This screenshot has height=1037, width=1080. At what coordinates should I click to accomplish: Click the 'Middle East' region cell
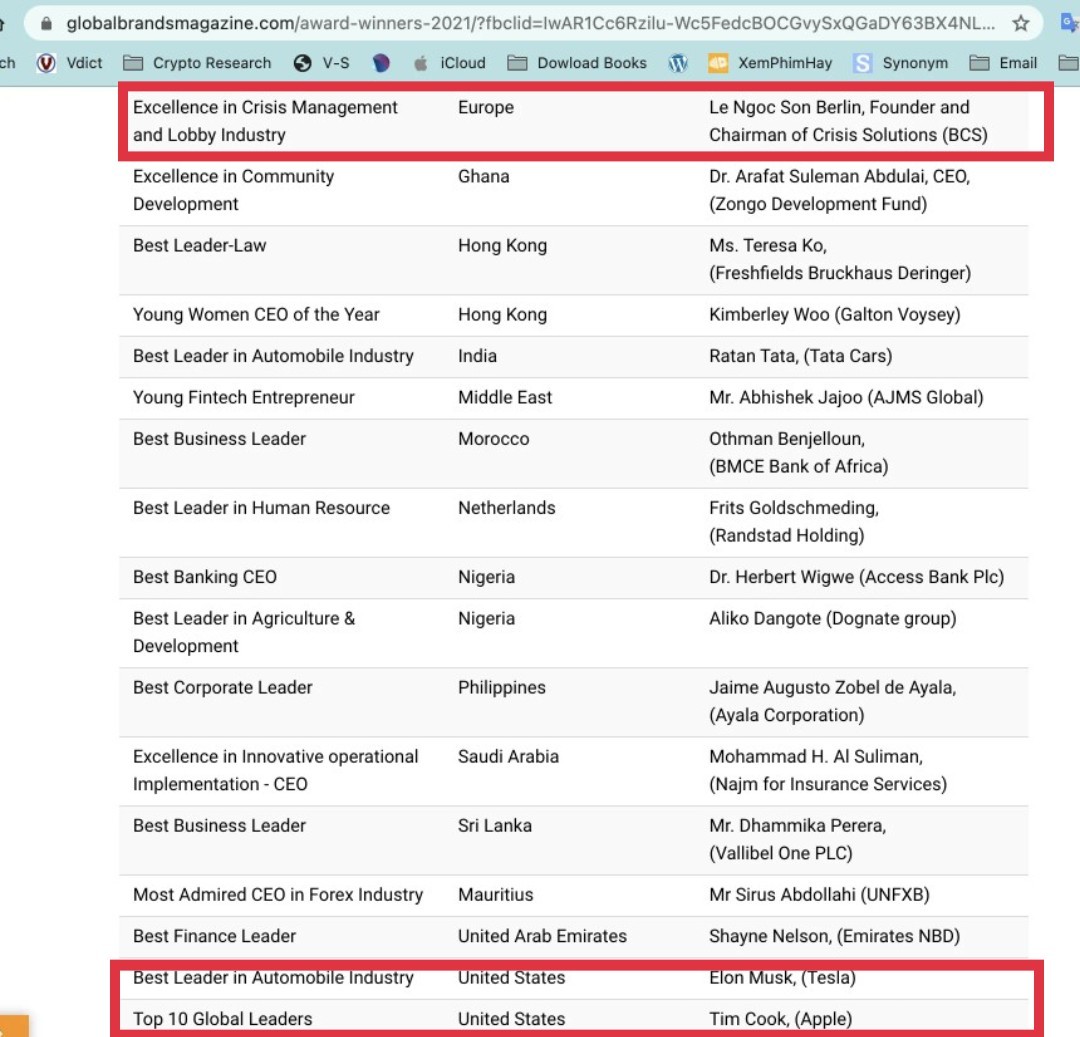pos(505,397)
